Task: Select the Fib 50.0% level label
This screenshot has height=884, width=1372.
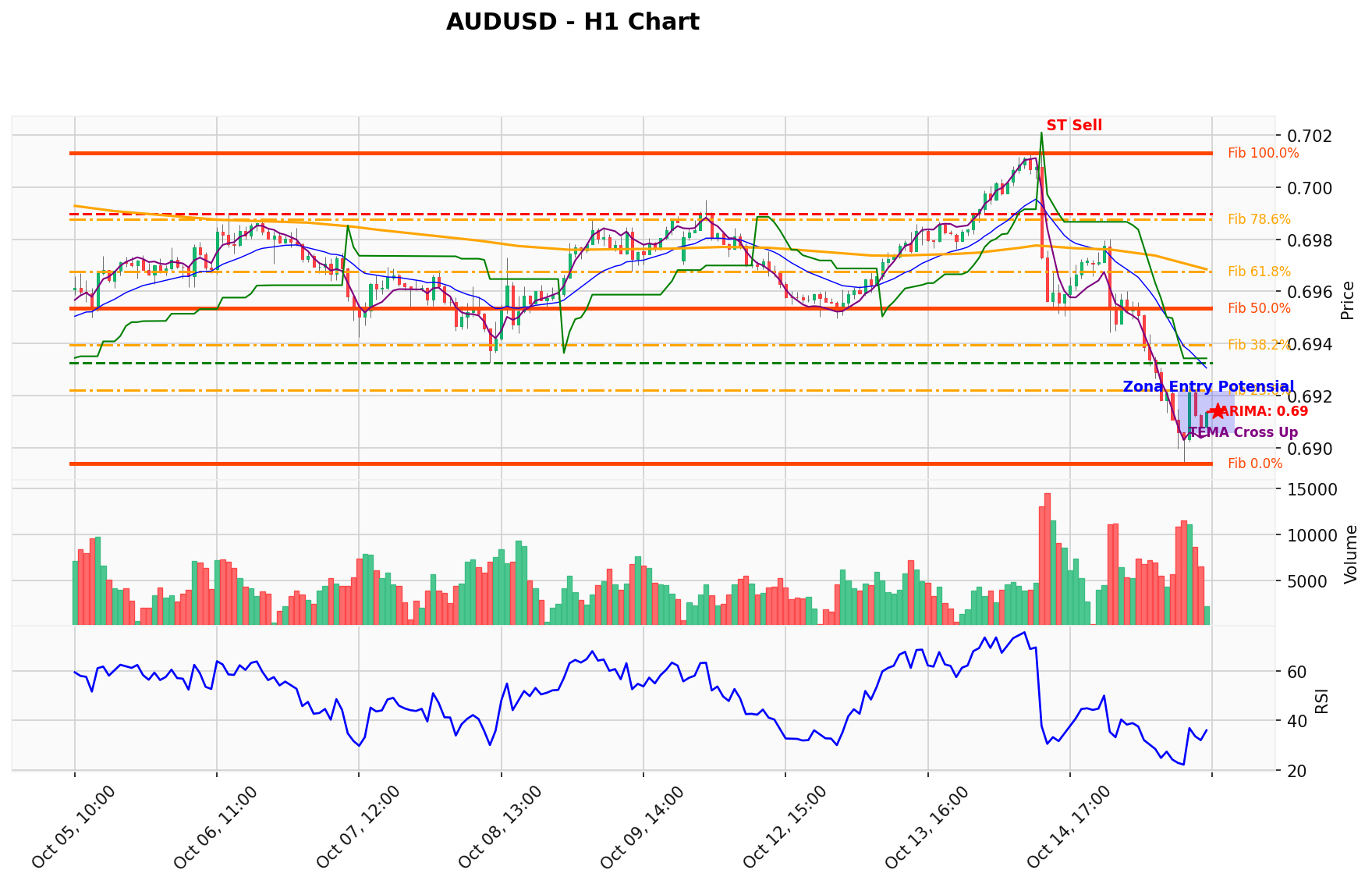Action: tap(1259, 308)
